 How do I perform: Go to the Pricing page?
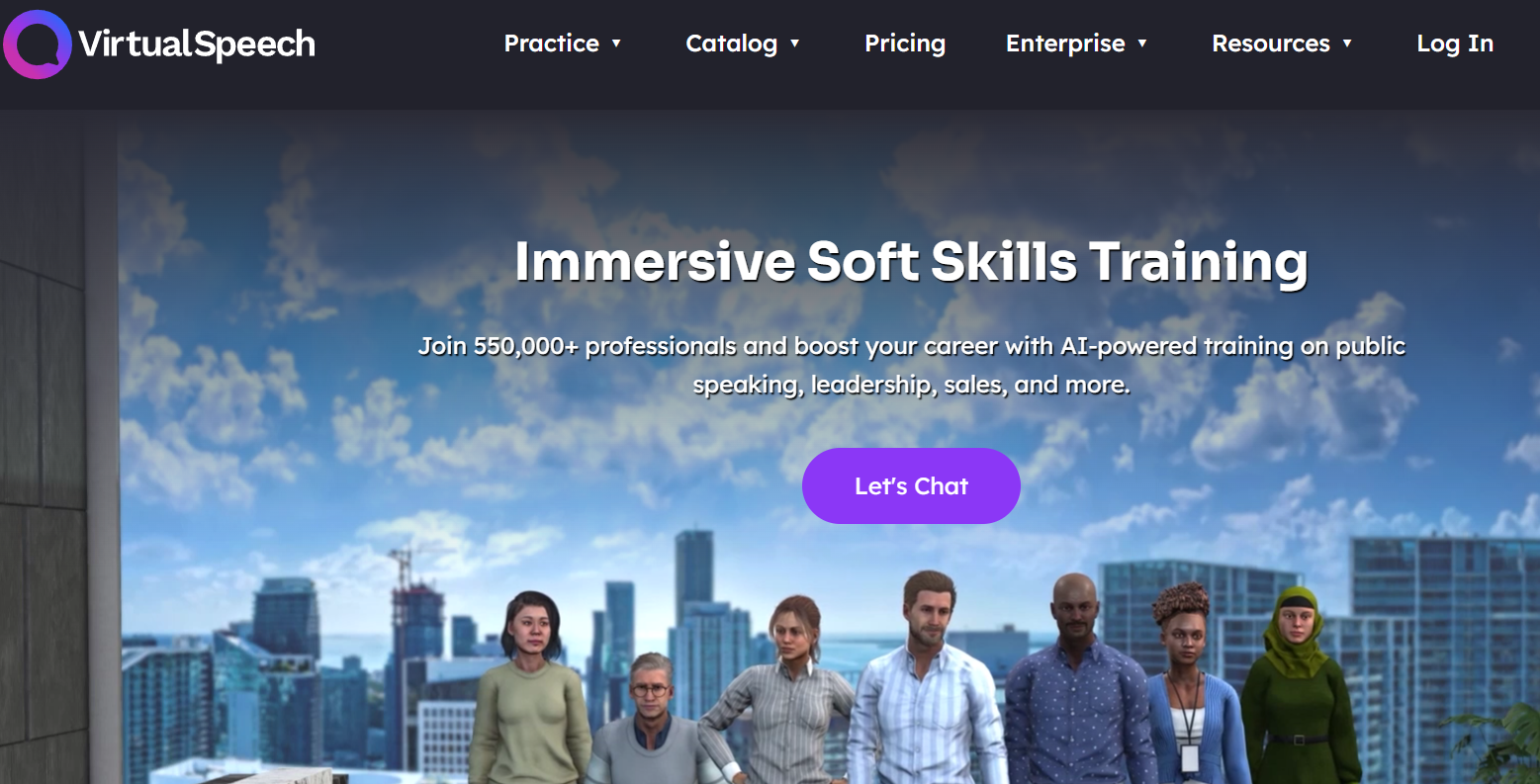(x=905, y=44)
